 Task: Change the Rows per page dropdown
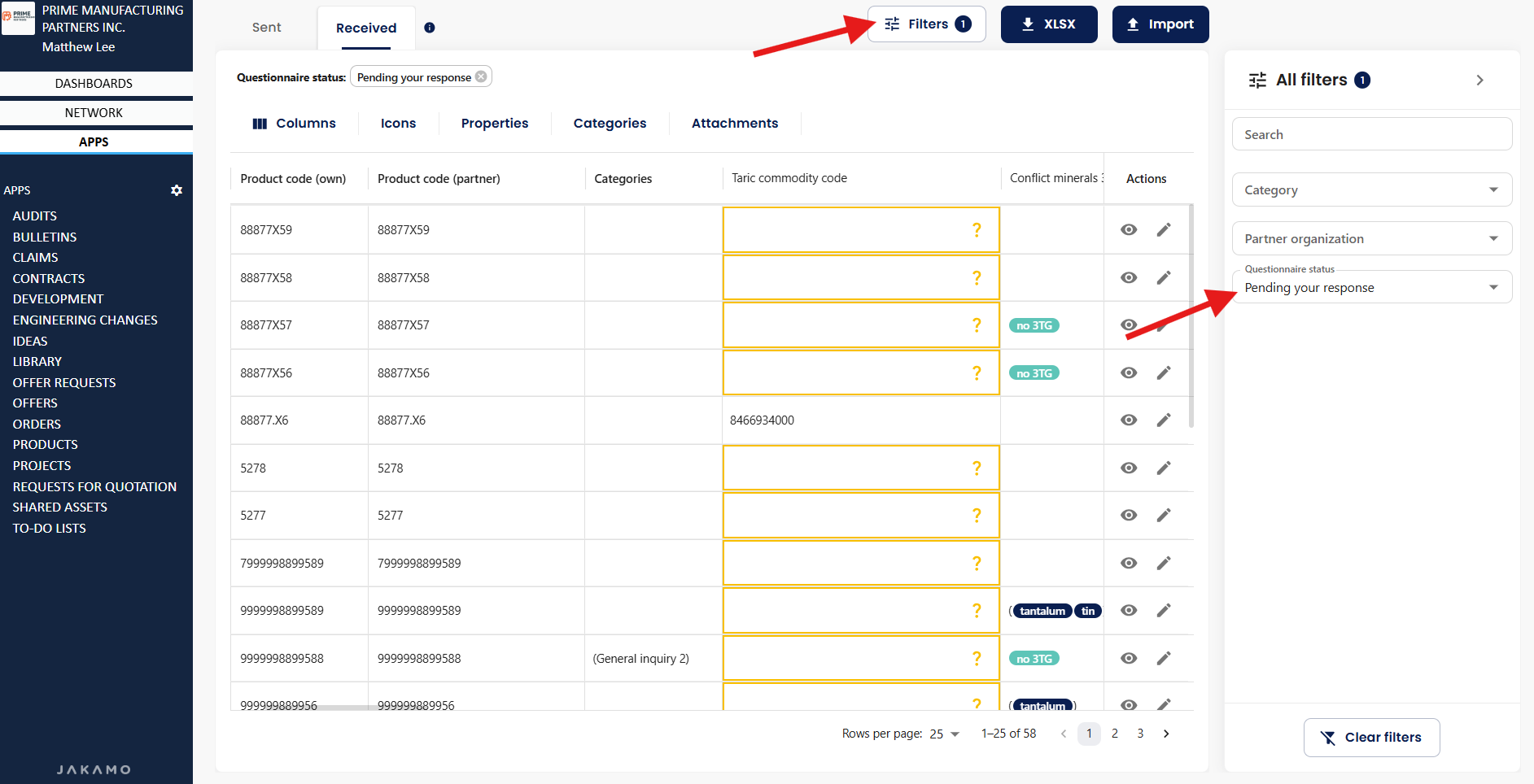(945, 734)
